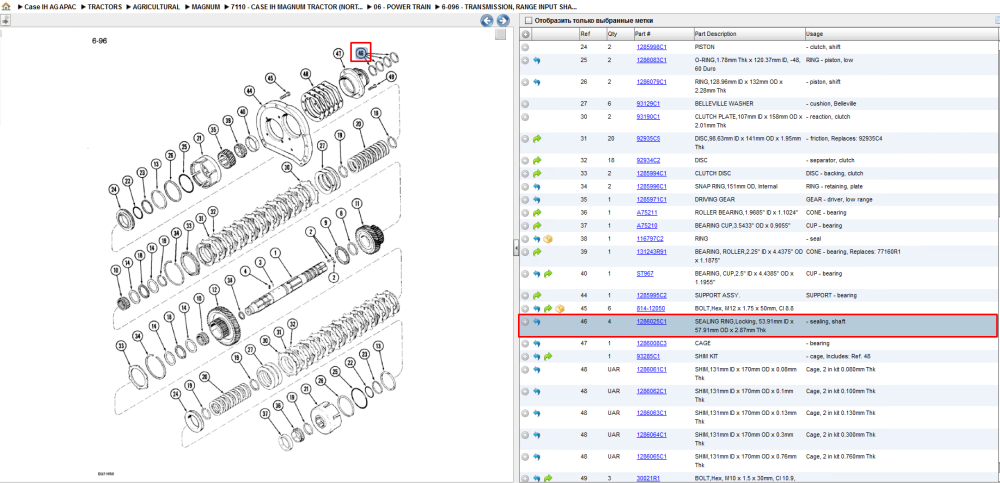Click green arrow icon for SUPPORT ASSY row
Viewport: 1000px width, 483px height.
536,296
